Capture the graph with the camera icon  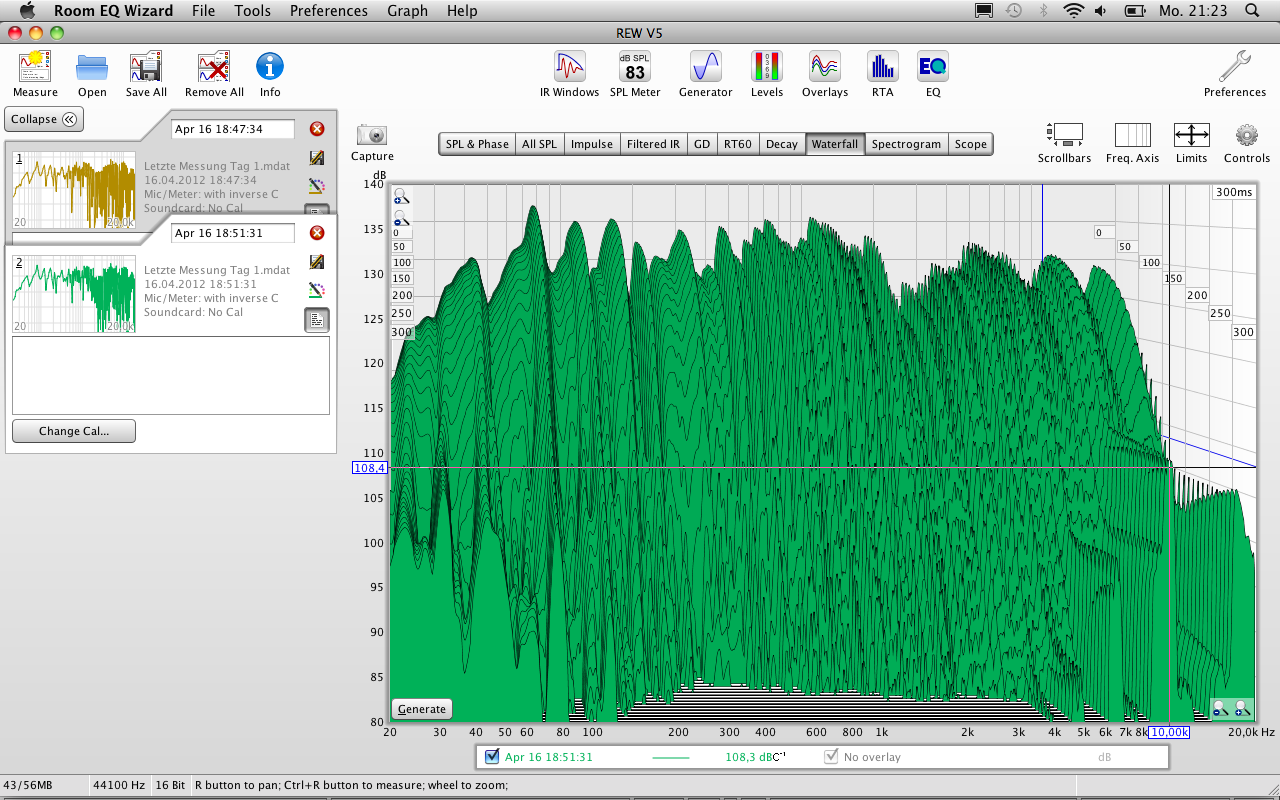372,134
